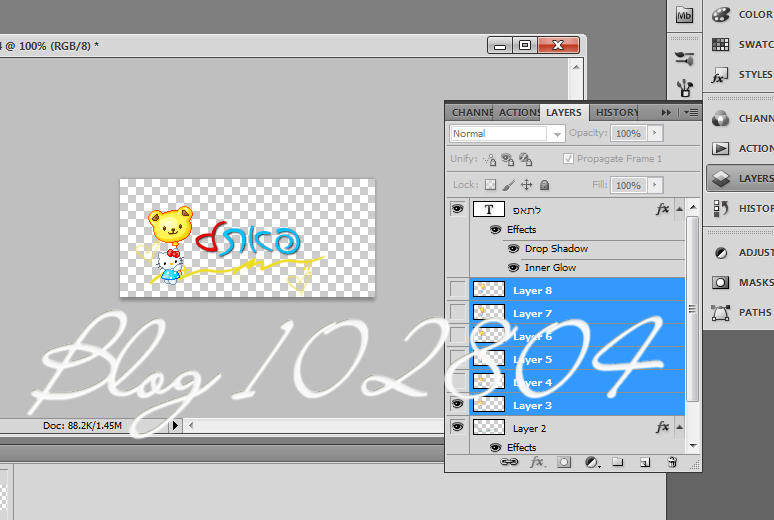
Task: Open the brush presets dock icon
Action: pyautogui.click(x=685, y=88)
